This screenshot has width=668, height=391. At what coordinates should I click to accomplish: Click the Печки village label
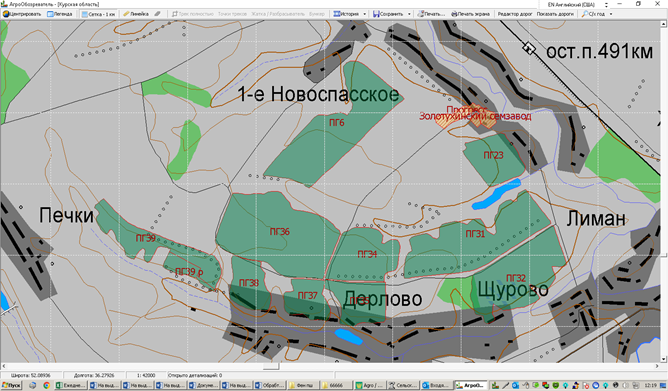pyautogui.click(x=66, y=215)
